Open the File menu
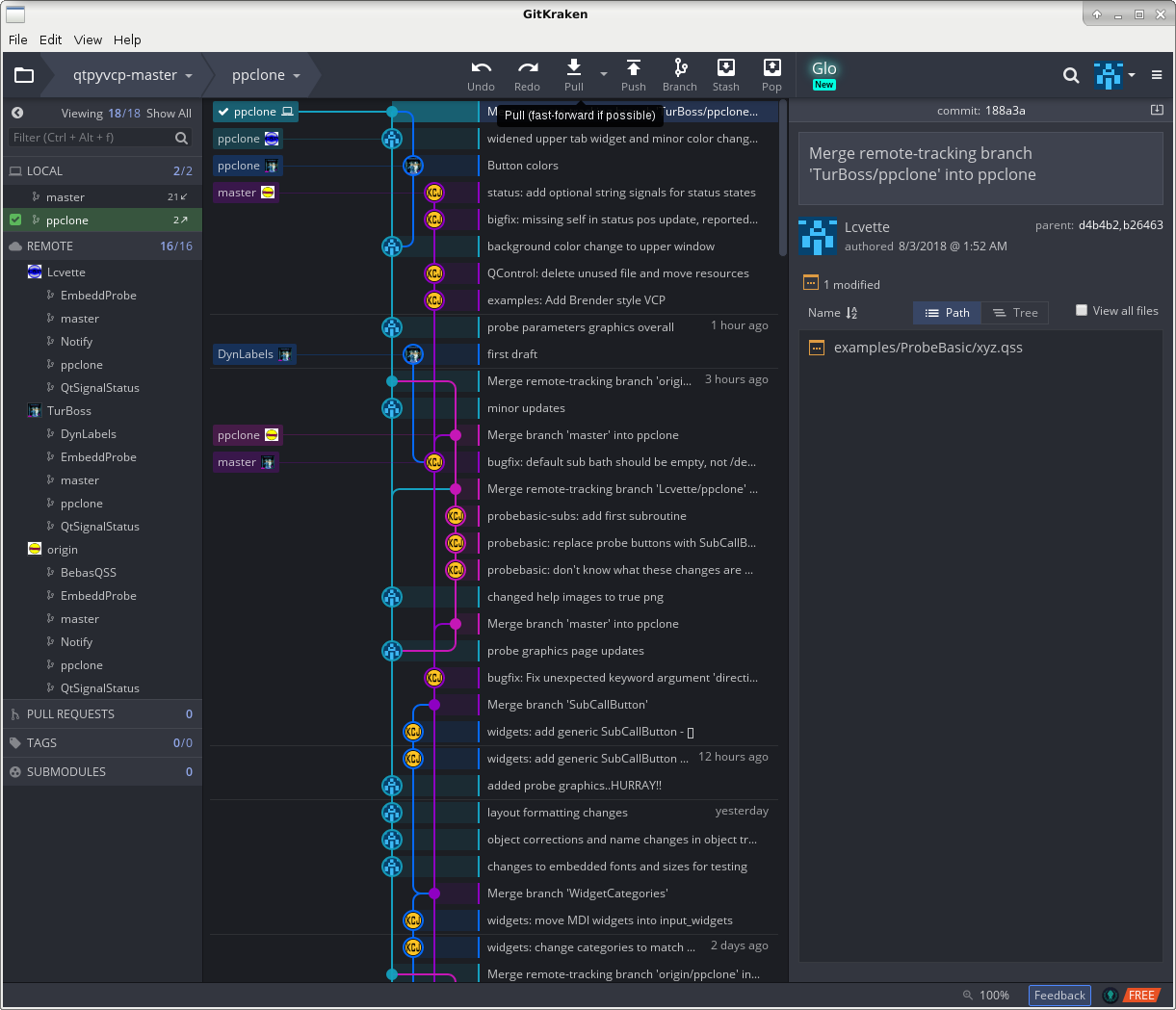This screenshot has width=1176, height=1010. (x=18, y=39)
